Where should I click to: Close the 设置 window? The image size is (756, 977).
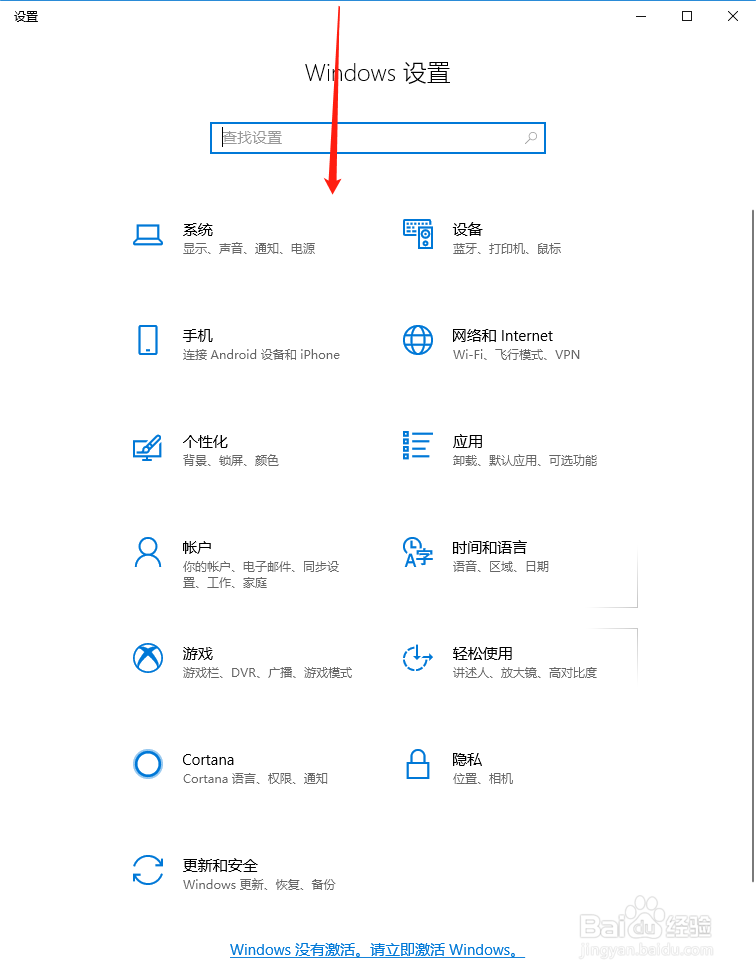(x=733, y=16)
